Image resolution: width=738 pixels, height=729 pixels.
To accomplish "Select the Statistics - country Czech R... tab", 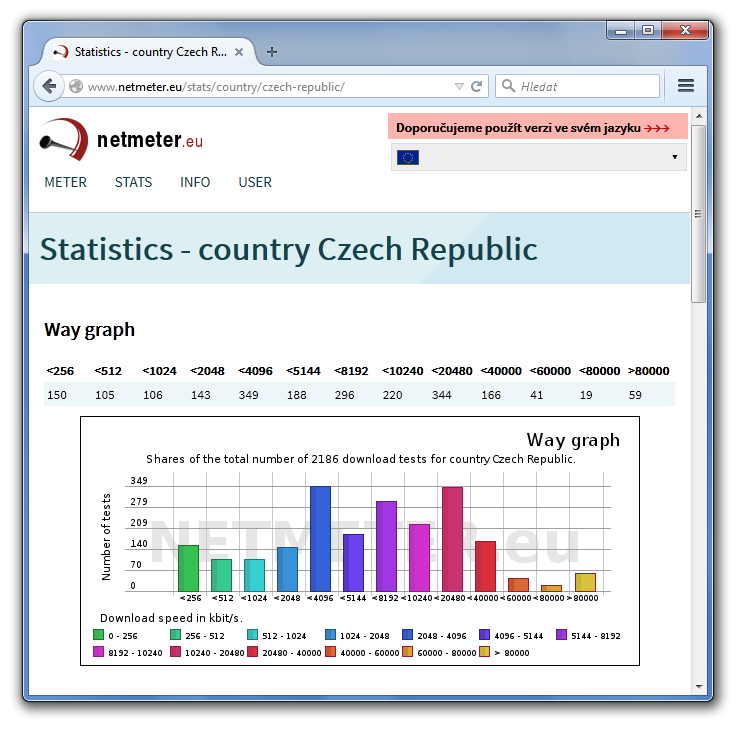I will (150, 52).
